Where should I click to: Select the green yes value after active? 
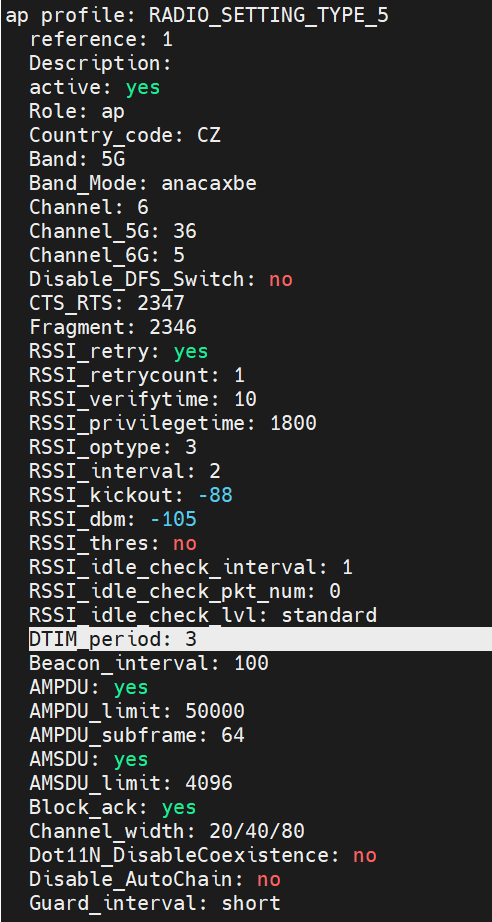(143, 88)
